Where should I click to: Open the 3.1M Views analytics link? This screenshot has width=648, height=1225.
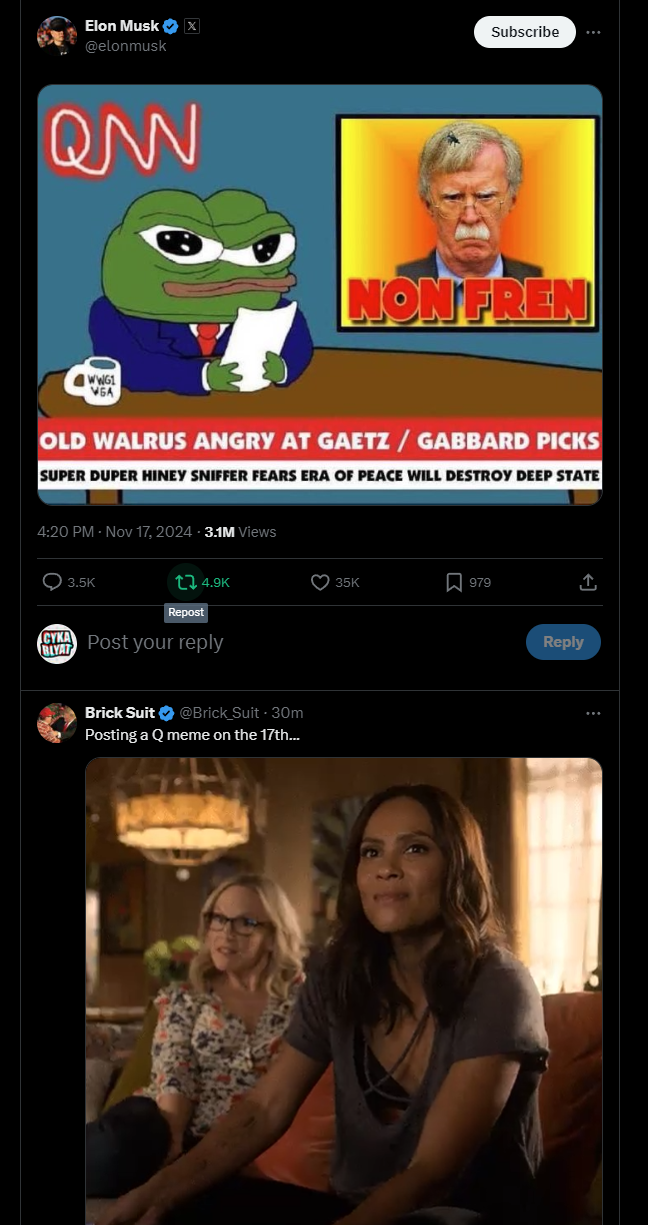240,532
